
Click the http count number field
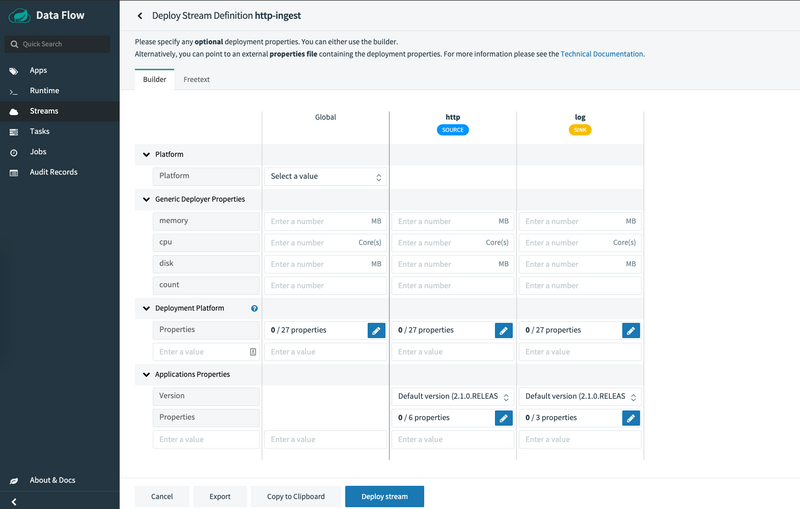pos(453,286)
